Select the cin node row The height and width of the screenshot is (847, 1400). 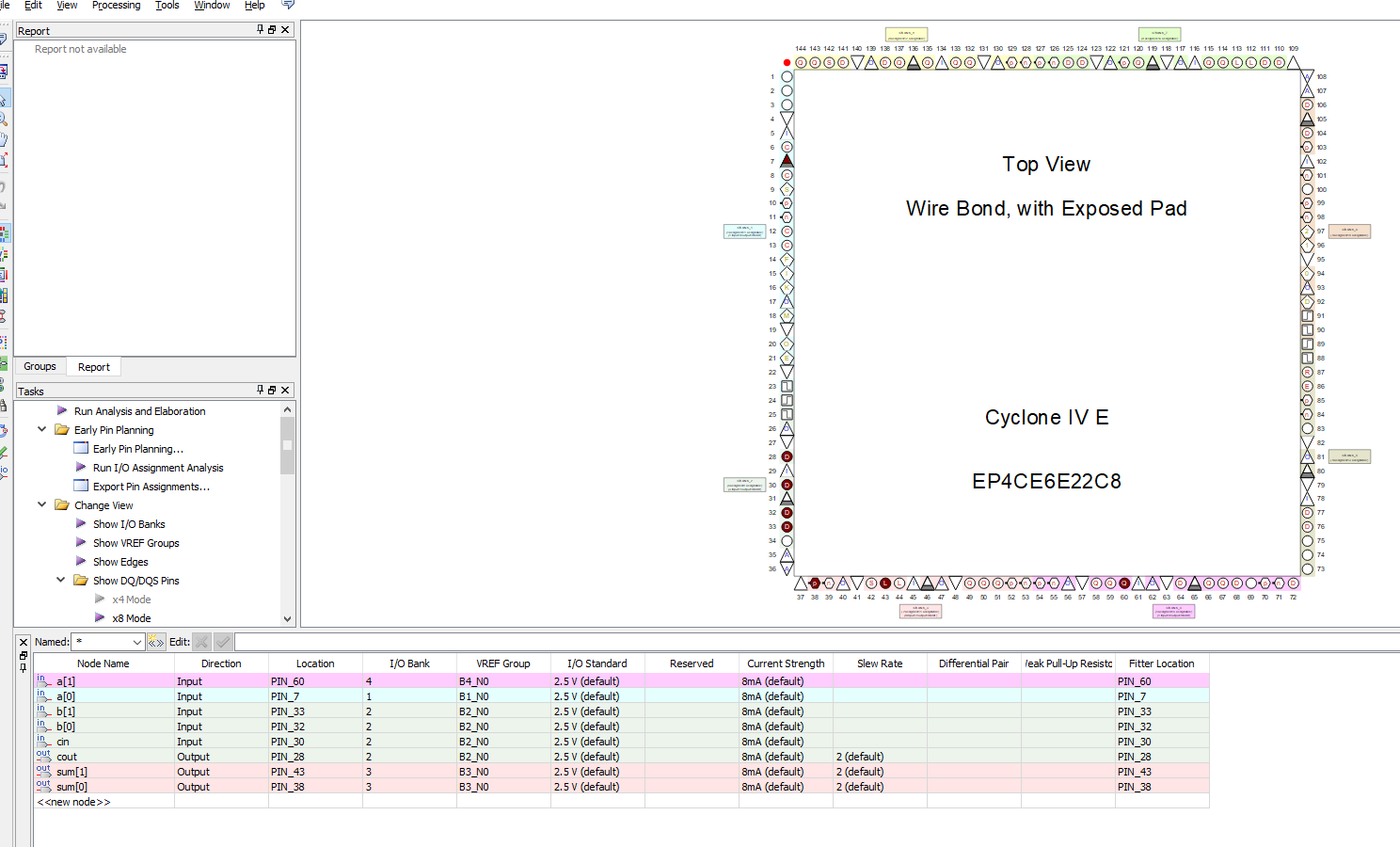621,742
